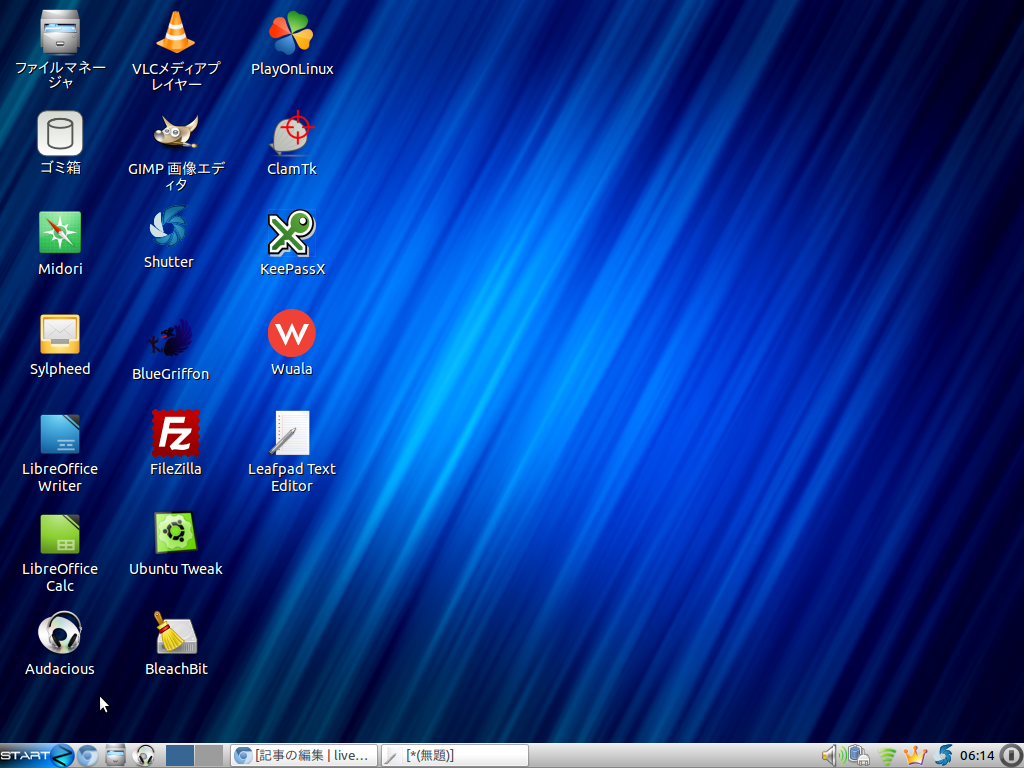The image size is (1024, 768).
Task: Switch to the second workspace in pager
Action: (209, 756)
